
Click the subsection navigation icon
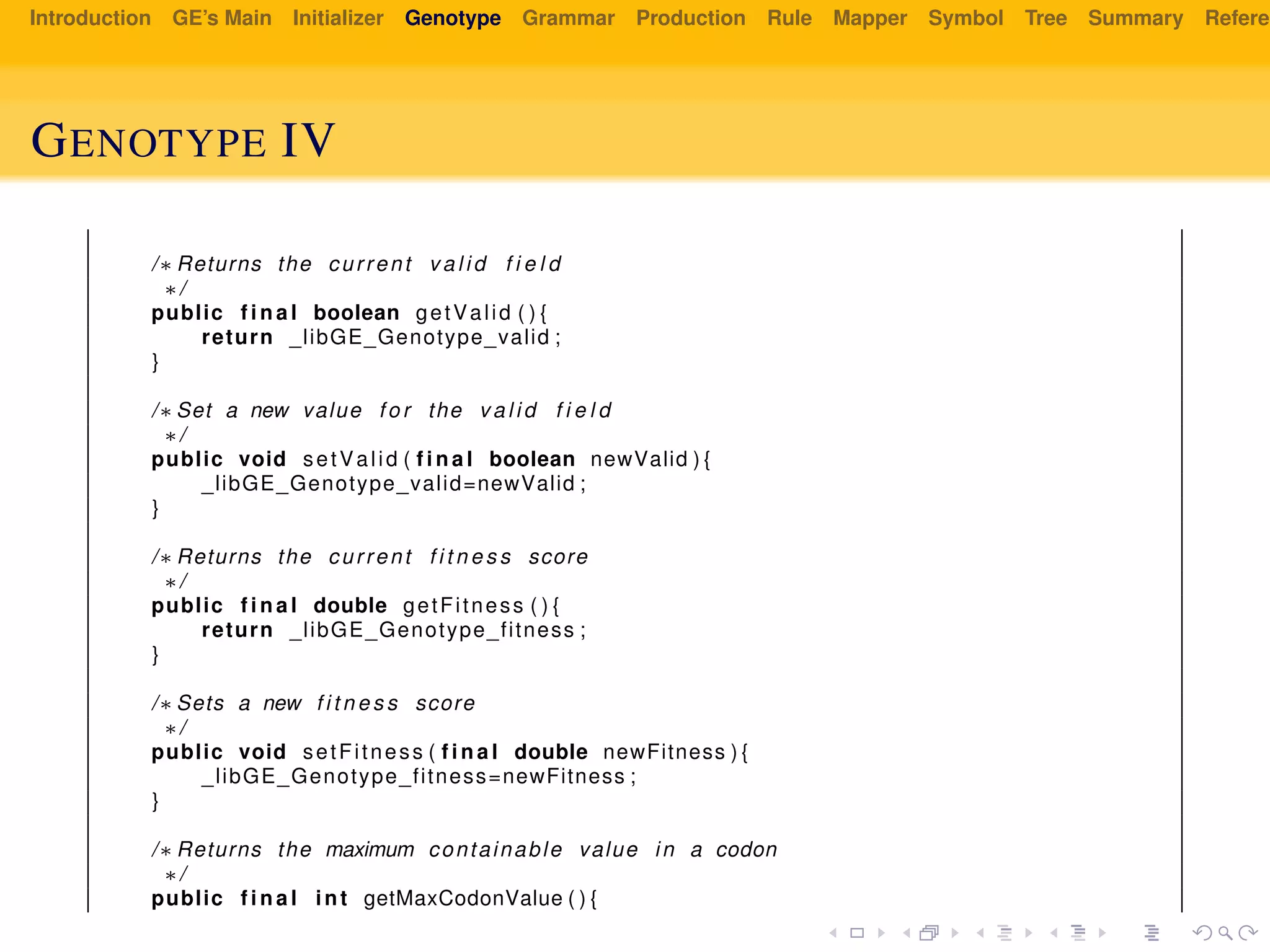(x=1005, y=933)
